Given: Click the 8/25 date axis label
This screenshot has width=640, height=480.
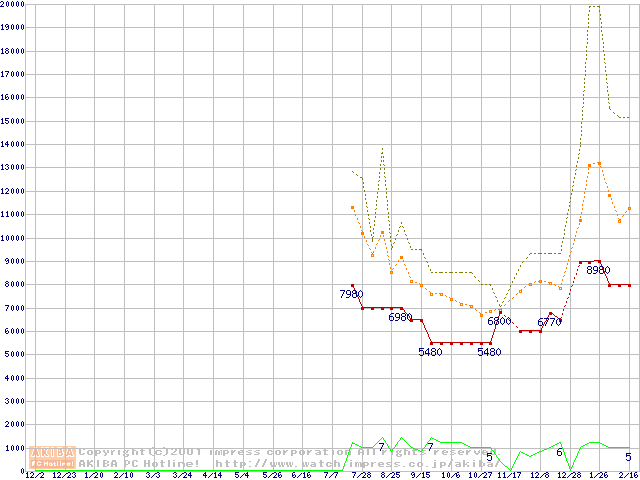Looking at the screenshot, I should click(390, 476).
